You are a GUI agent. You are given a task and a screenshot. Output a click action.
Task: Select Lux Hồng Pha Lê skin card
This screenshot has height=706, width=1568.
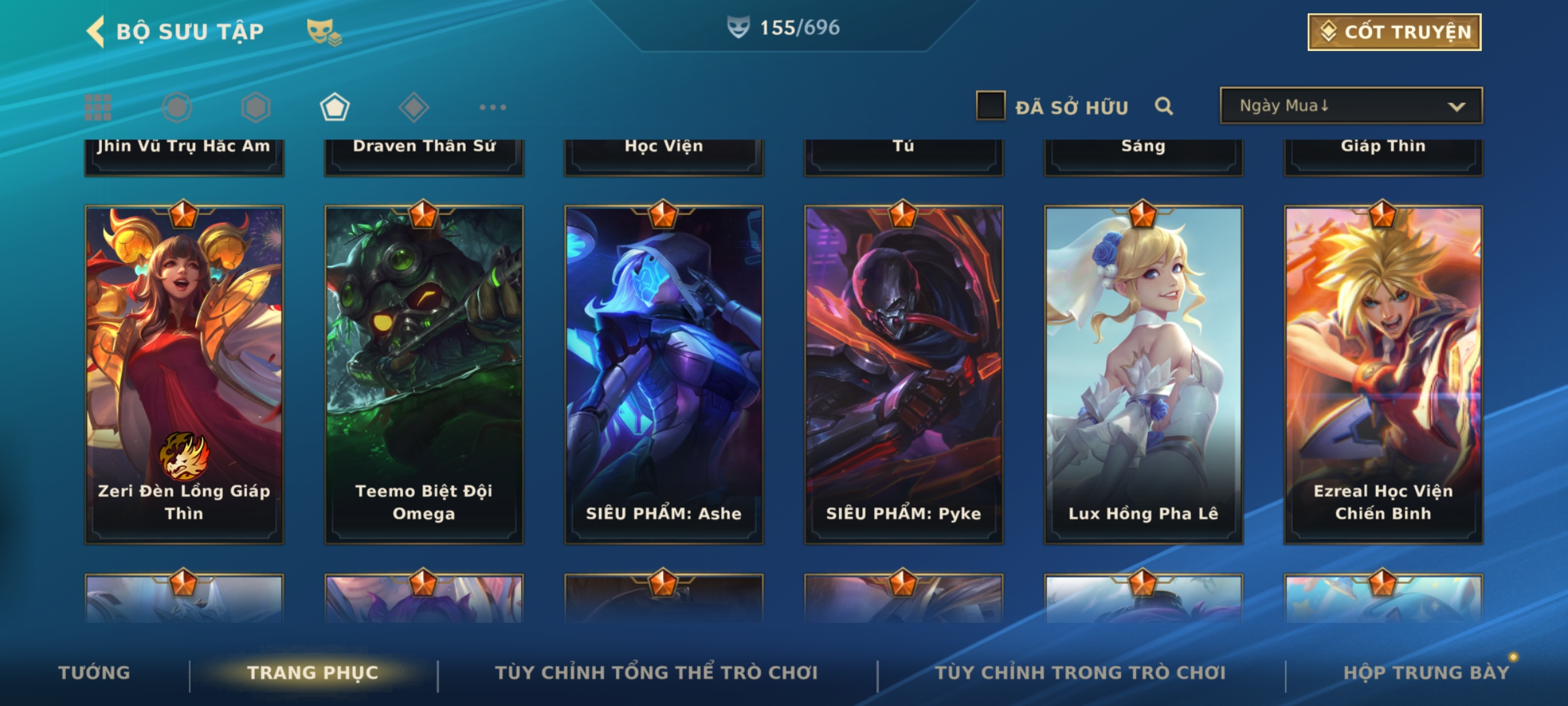click(1143, 375)
